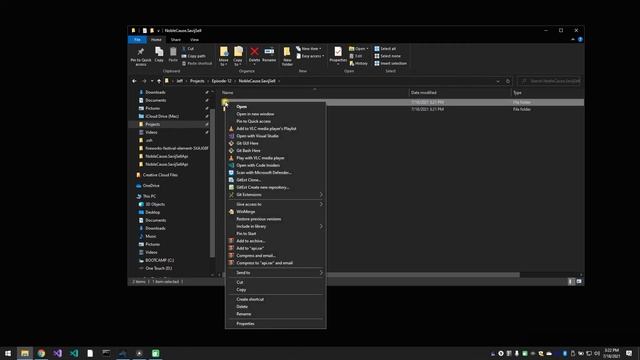This screenshot has height=360, width=640.
Task: Switch to the View ribbon tab
Action: point(194,40)
